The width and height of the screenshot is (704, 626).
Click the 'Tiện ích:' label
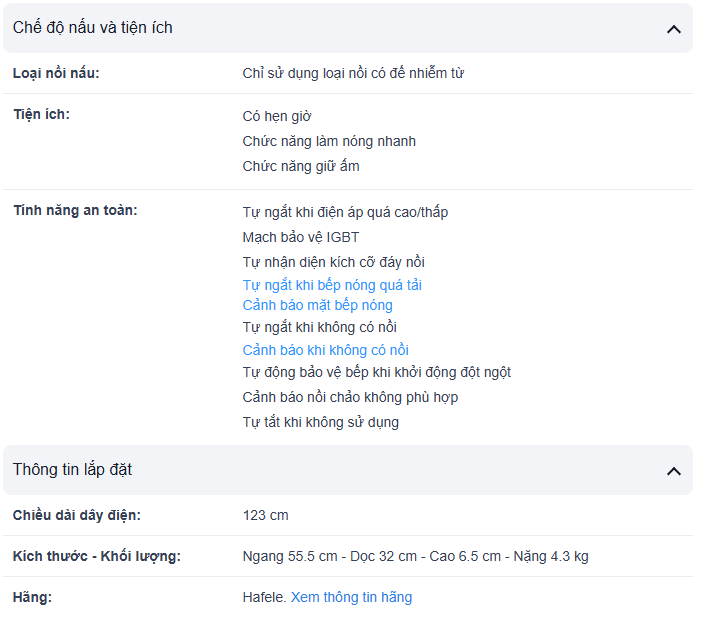[41, 114]
